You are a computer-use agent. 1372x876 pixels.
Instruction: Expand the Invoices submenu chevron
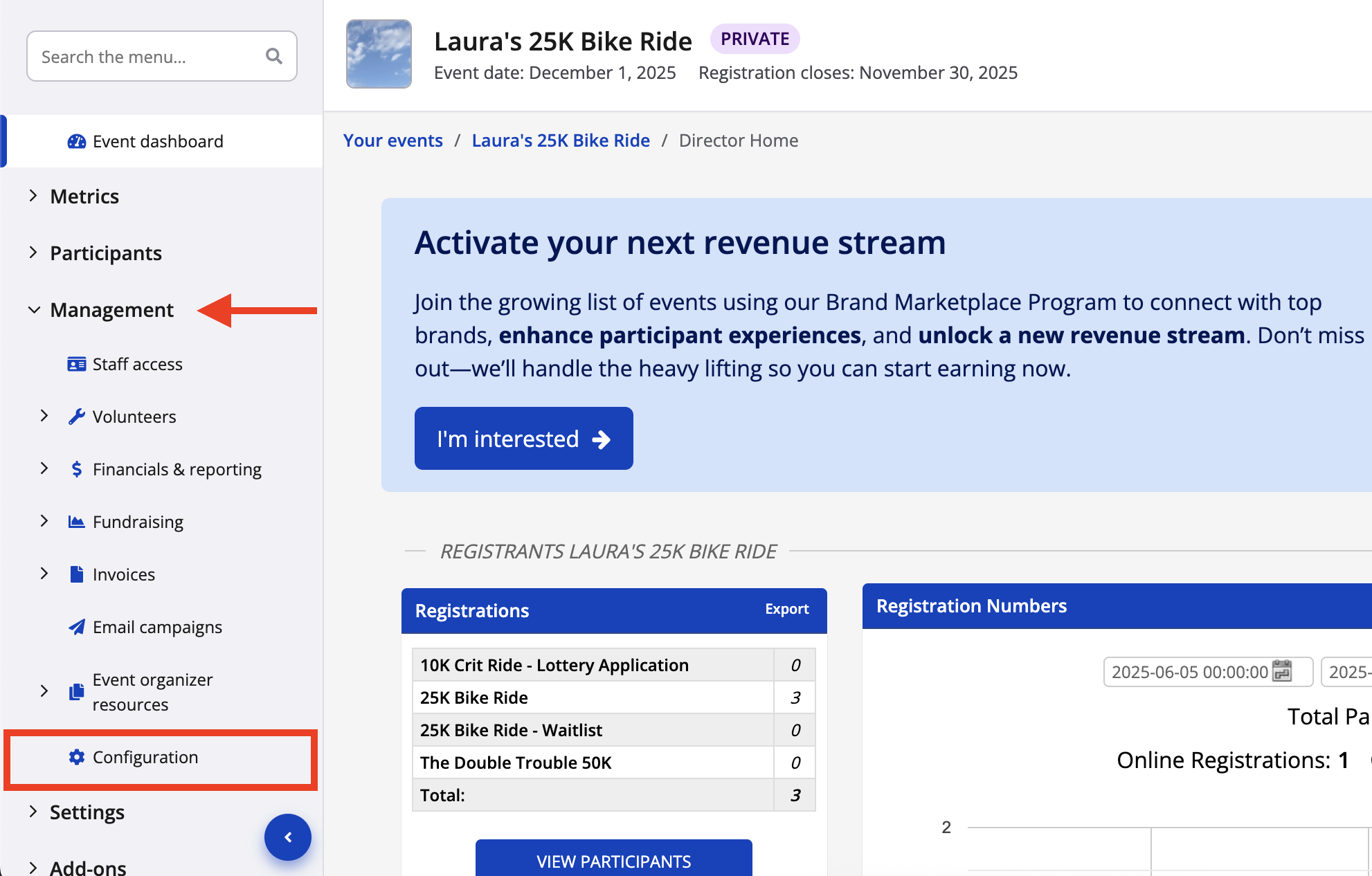44,574
